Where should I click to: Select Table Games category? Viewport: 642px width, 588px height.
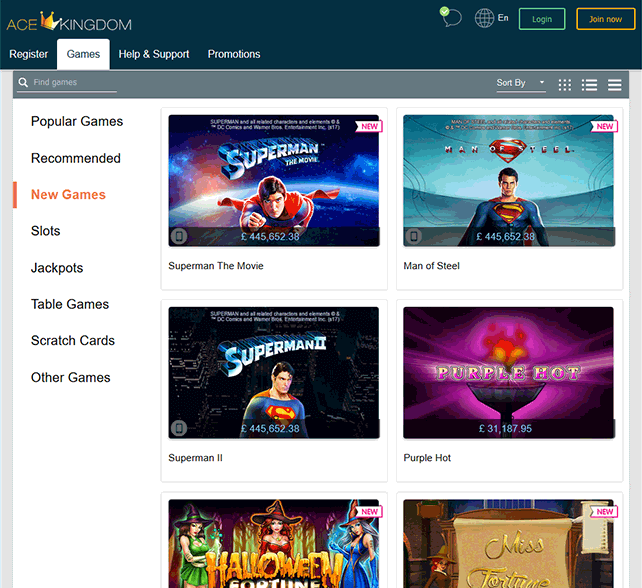click(70, 304)
